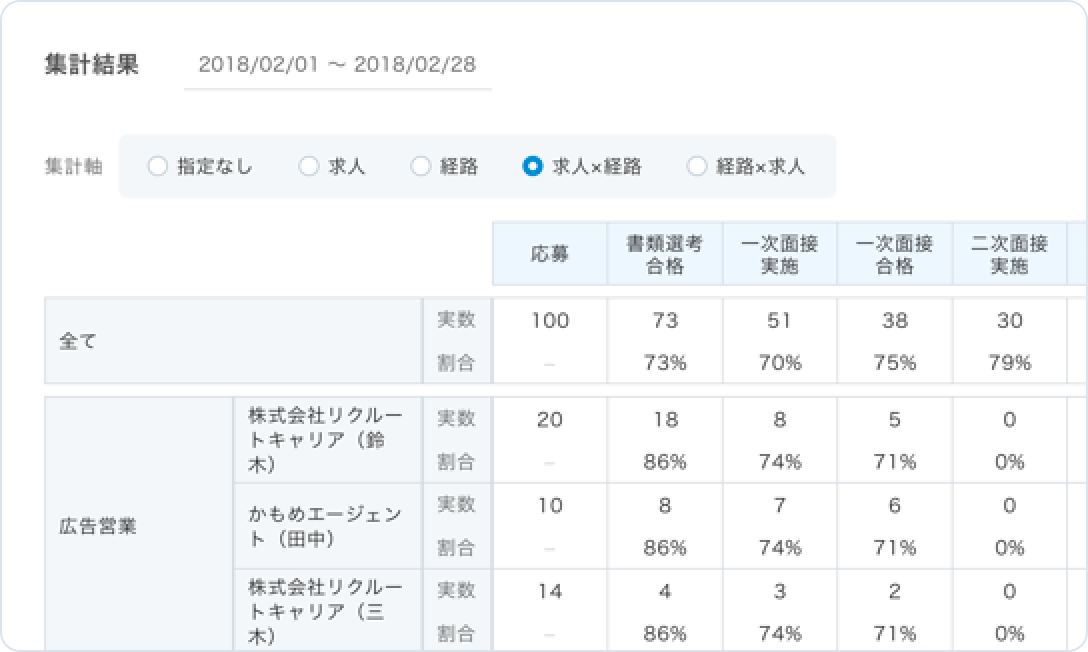This screenshot has width=1088, height=652.
Task: Click the 書類選考合格 column header
Action: [x=664, y=254]
